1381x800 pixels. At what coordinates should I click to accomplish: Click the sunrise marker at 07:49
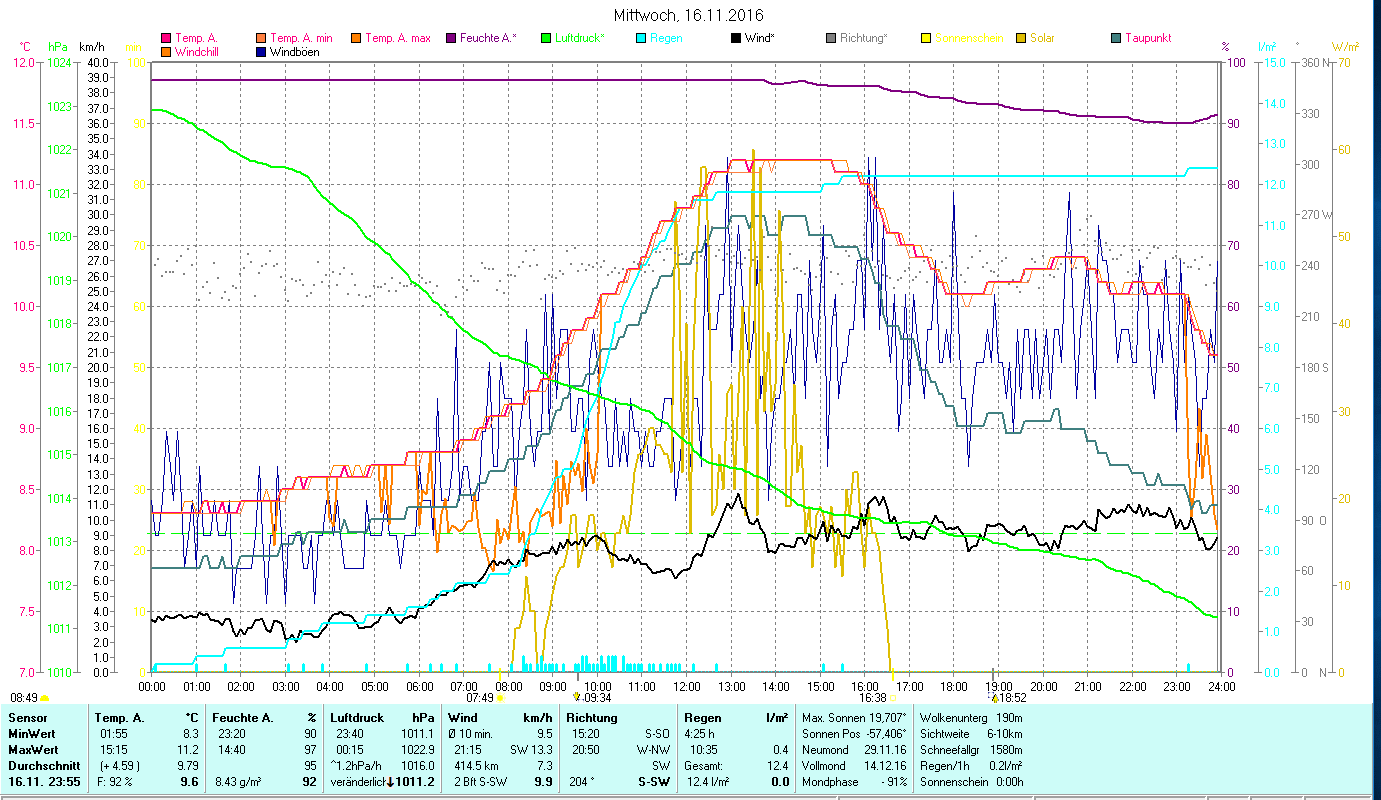coord(500,698)
